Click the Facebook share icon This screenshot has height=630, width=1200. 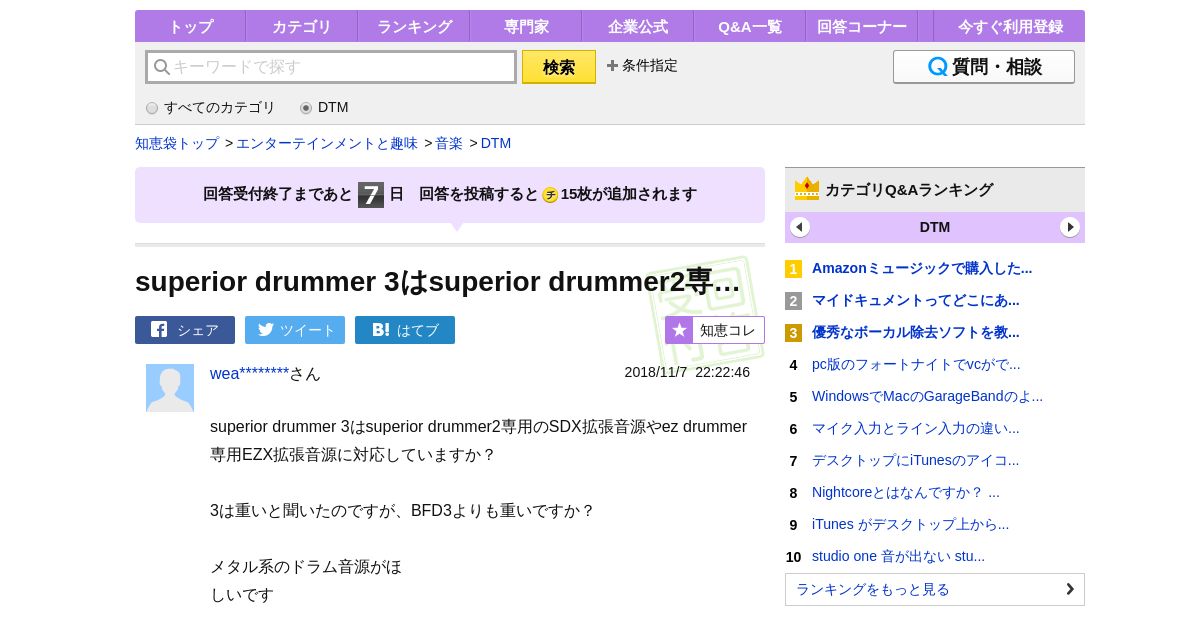pos(159,330)
